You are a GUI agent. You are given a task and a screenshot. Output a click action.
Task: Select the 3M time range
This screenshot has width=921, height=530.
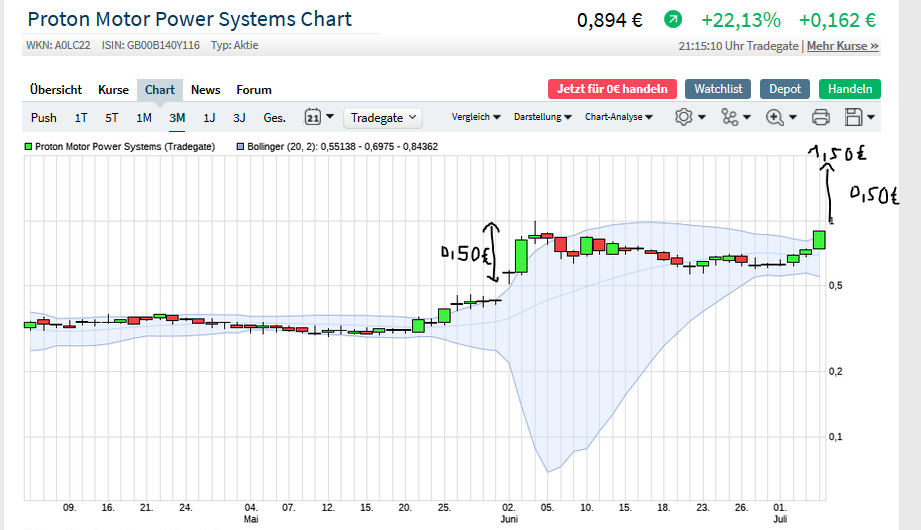(177, 118)
